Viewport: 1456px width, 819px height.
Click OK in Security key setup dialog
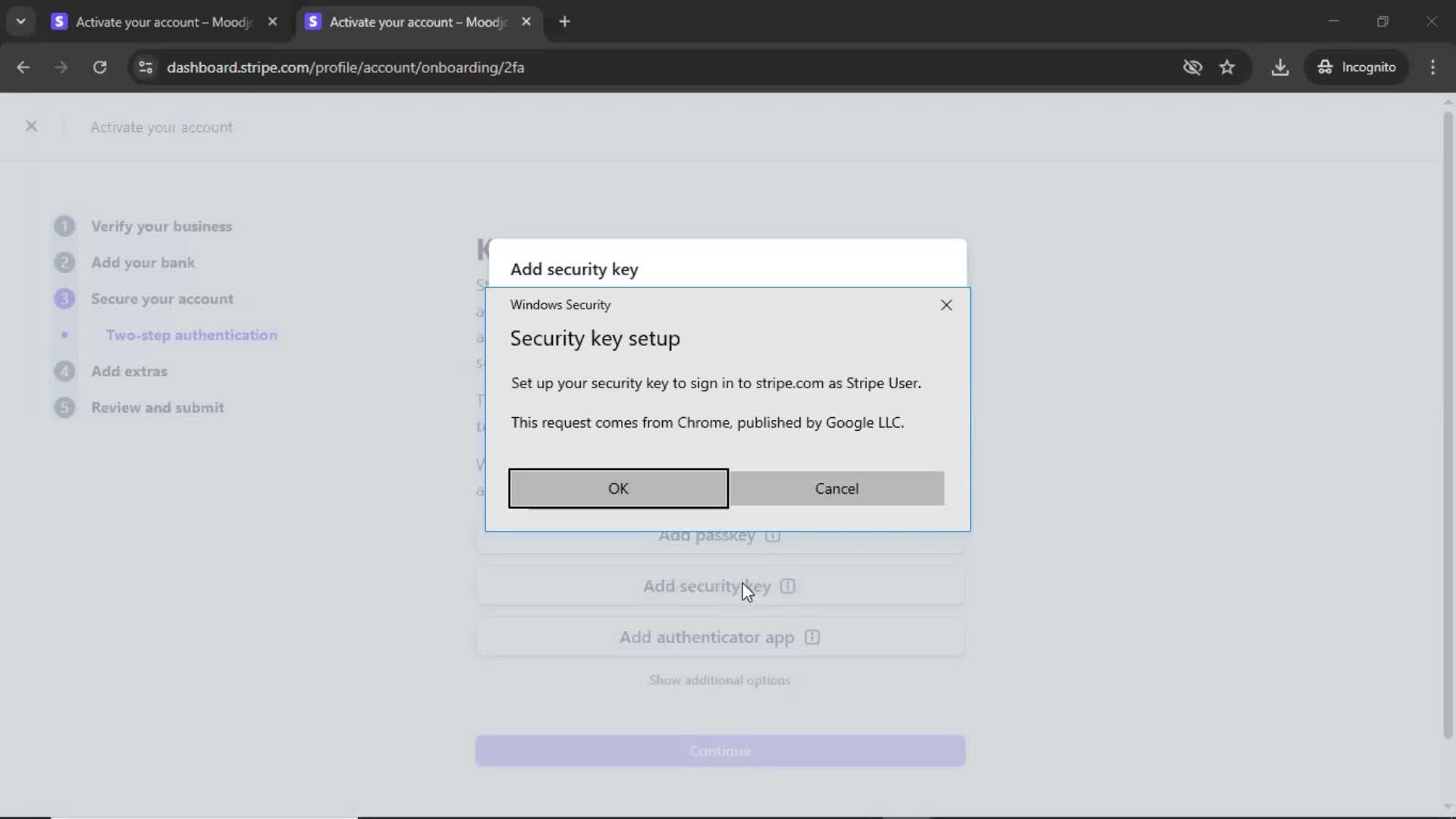coord(618,488)
